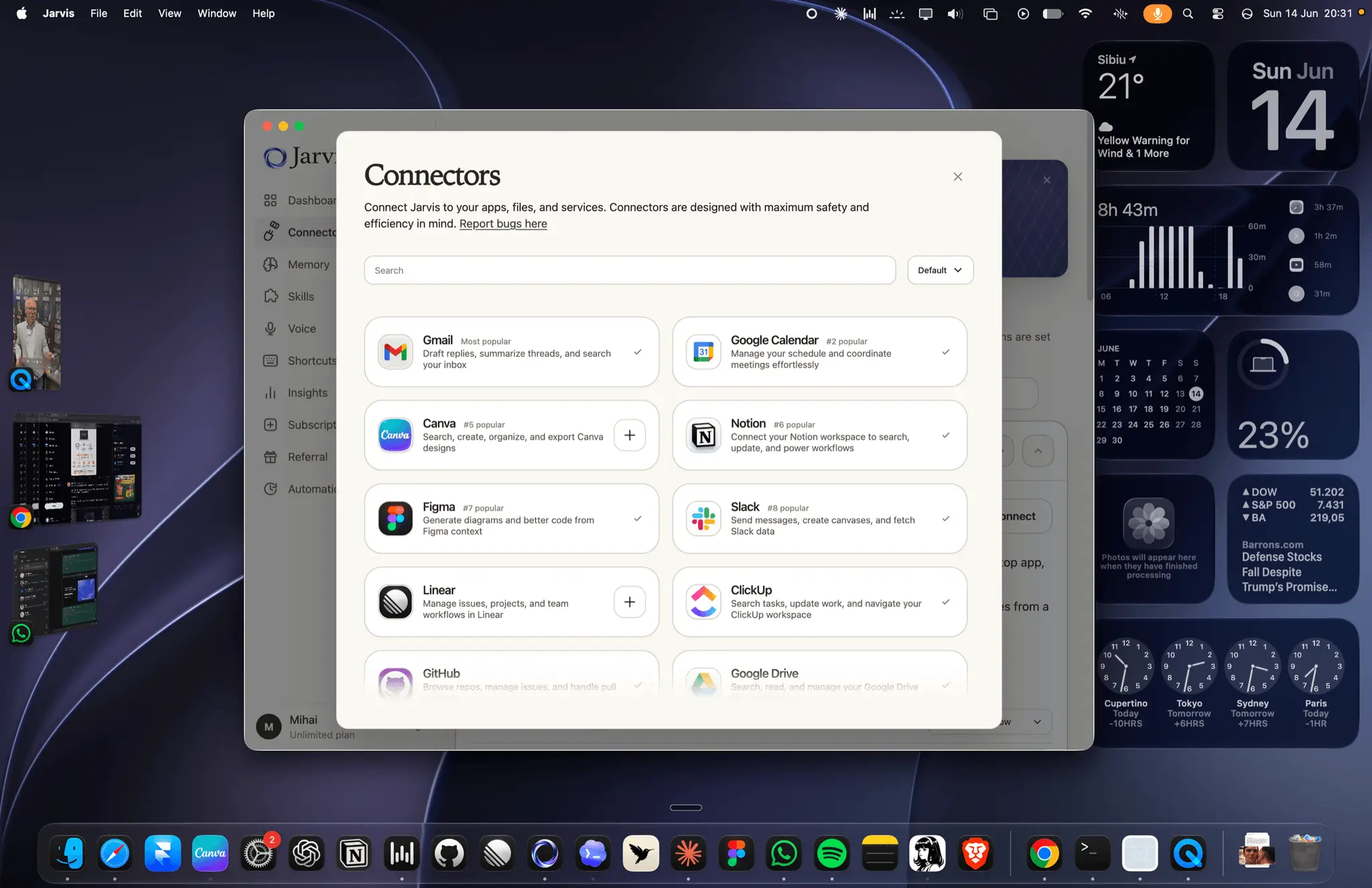The height and width of the screenshot is (888, 1372).
Task: Open the Barrons Defense Stocks headline
Action: click(x=1289, y=572)
